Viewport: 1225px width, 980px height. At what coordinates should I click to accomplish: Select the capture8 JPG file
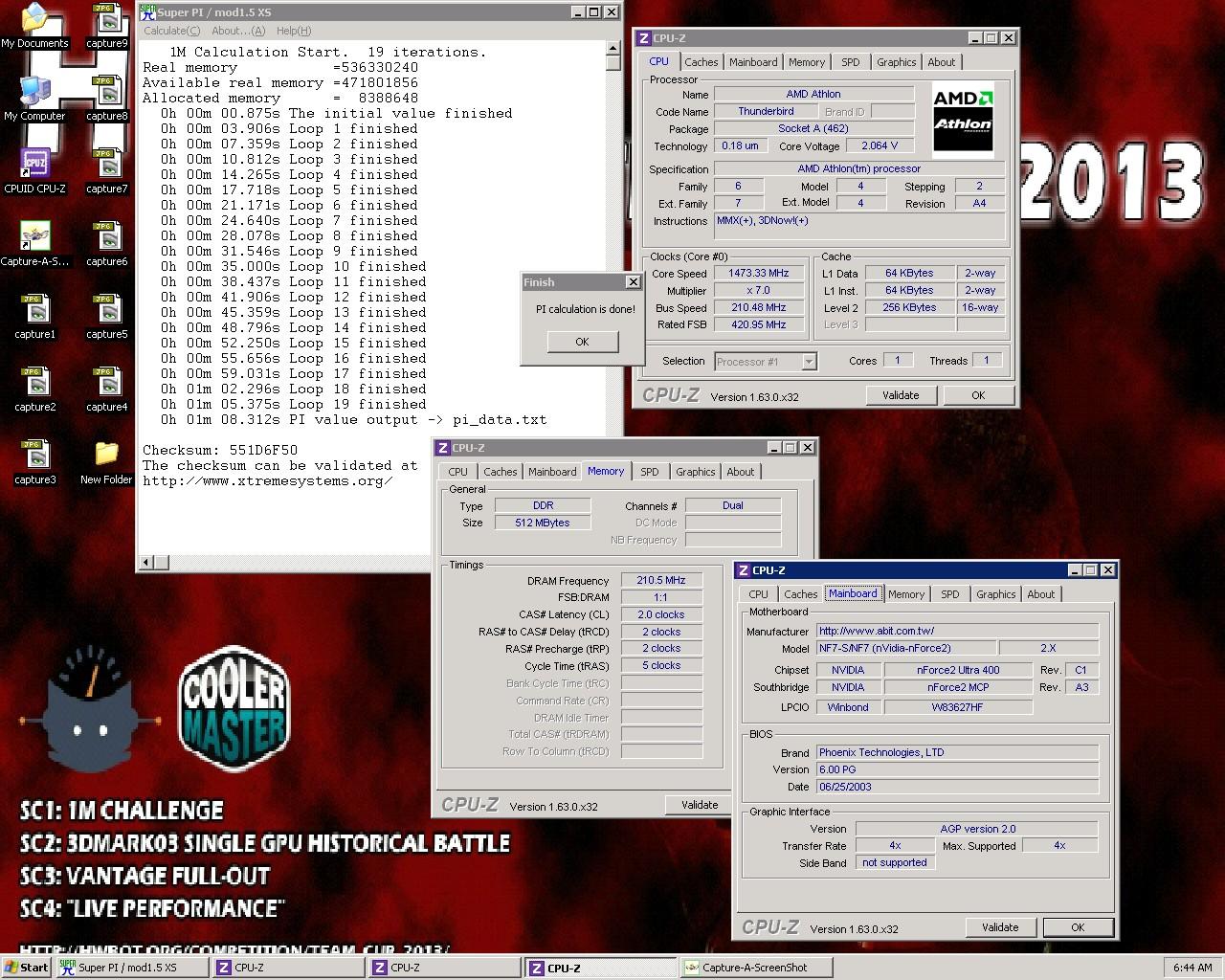click(106, 99)
